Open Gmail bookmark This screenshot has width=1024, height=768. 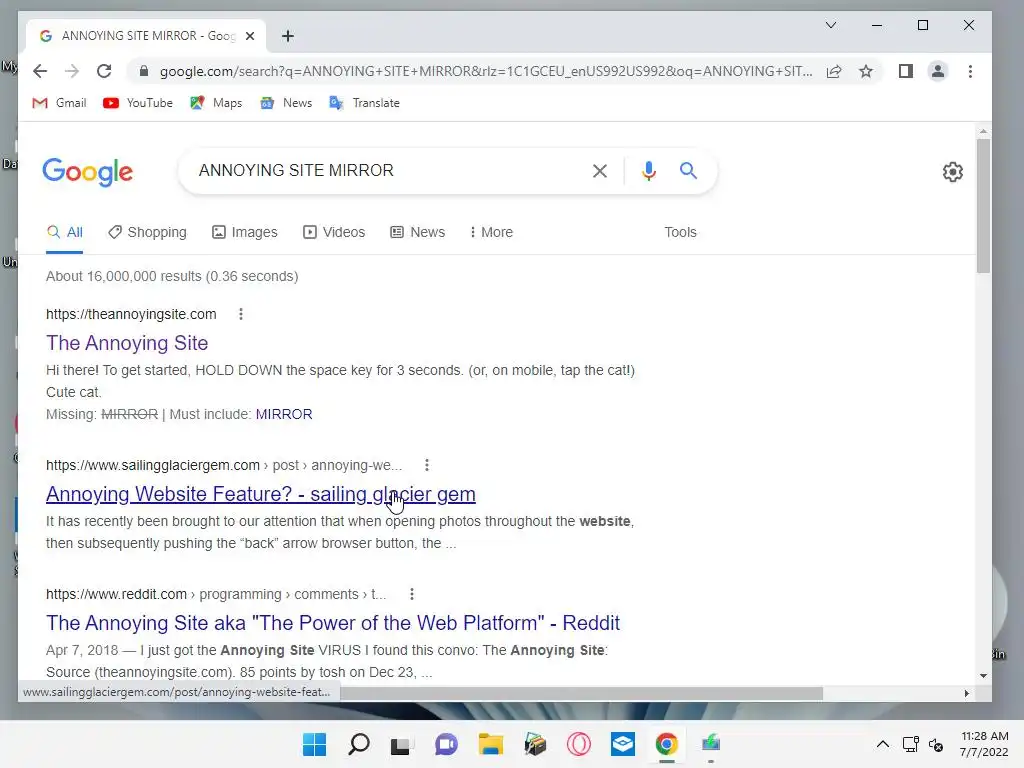(59, 103)
